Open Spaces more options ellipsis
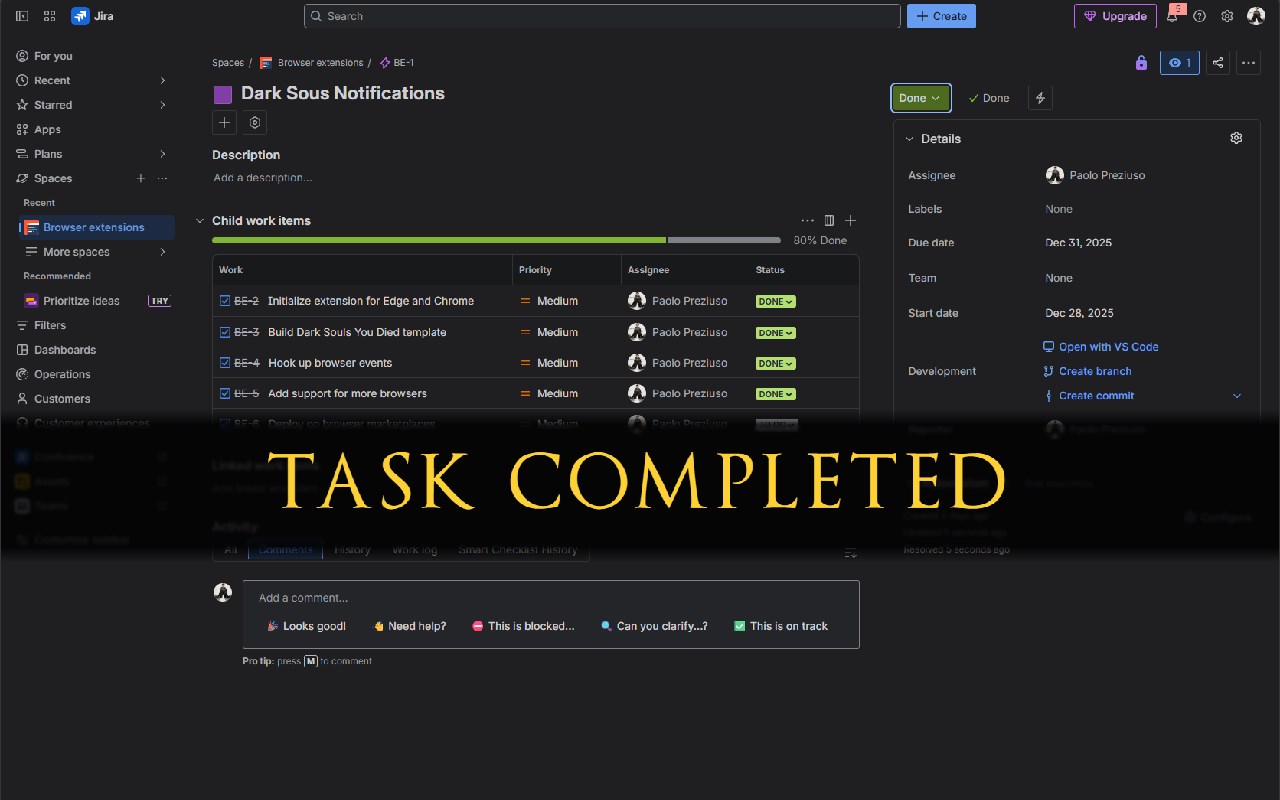Image resolution: width=1280 pixels, height=800 pixels. tap(162, 178)
